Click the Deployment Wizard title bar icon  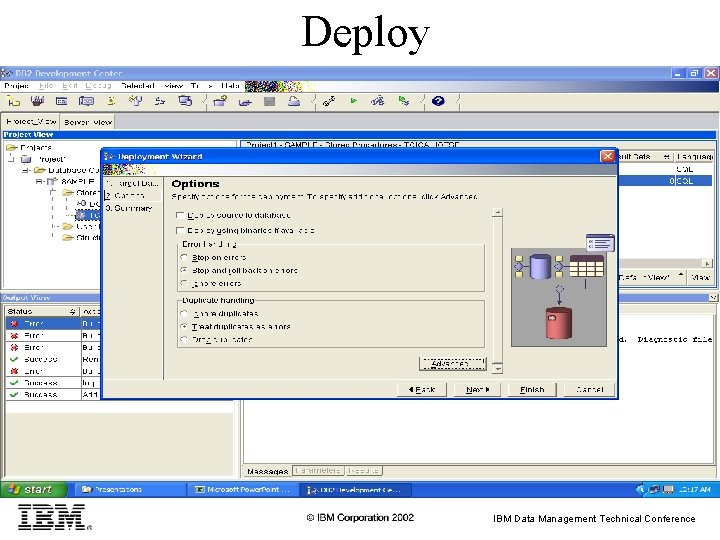109,157
